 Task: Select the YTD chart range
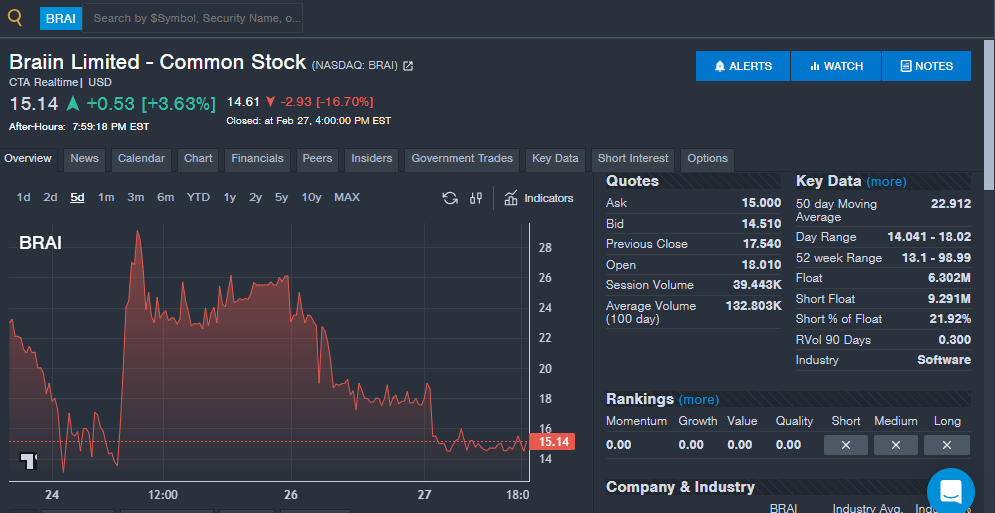pyautogui.click(x=198, y=197)
